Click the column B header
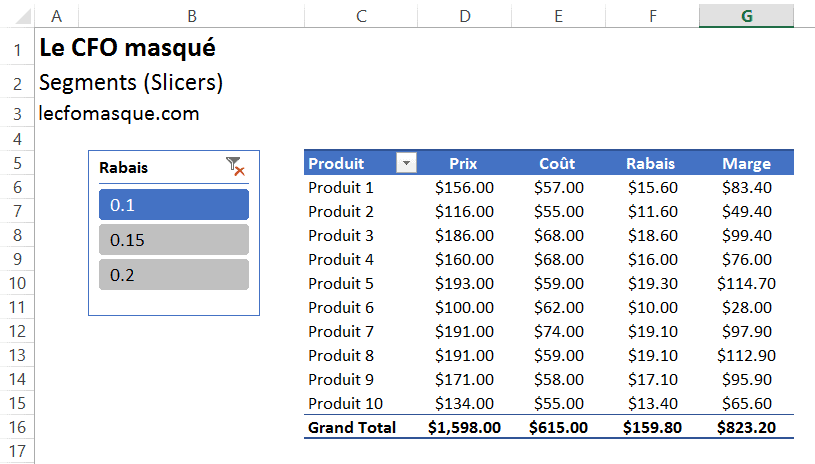 (191, 15)
